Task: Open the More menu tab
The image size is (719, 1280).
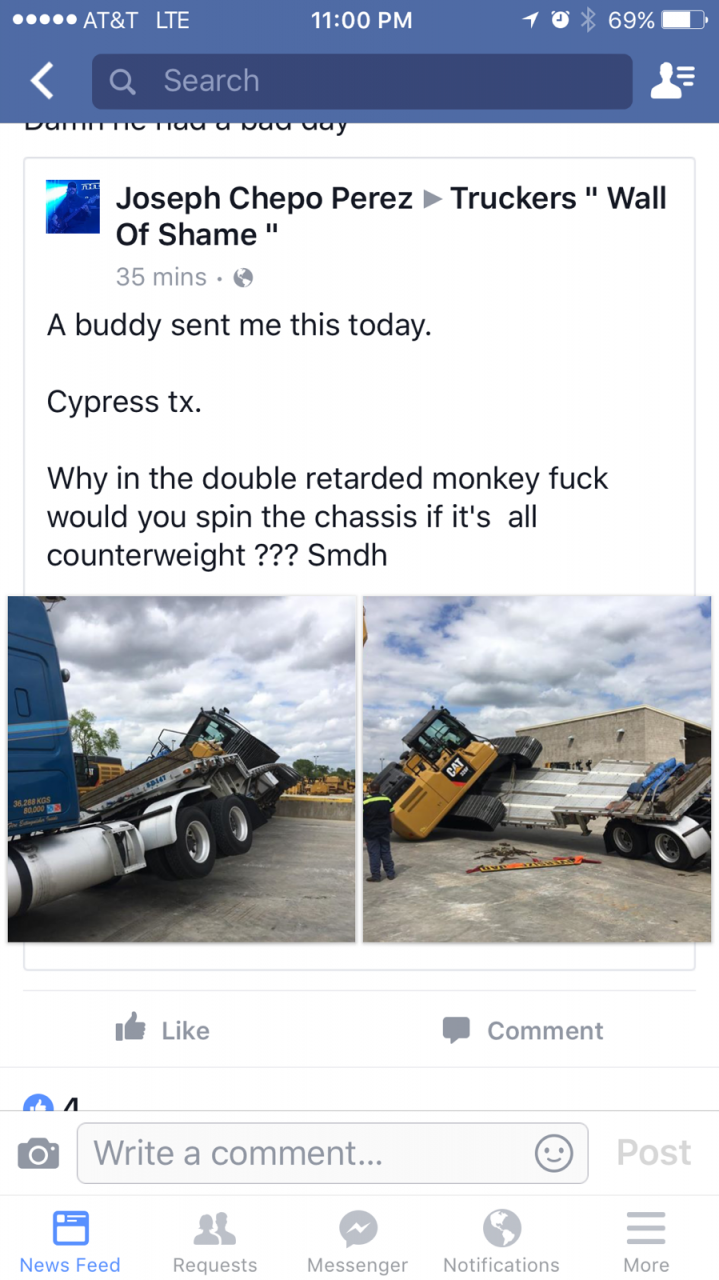Action: [646, 1241]
